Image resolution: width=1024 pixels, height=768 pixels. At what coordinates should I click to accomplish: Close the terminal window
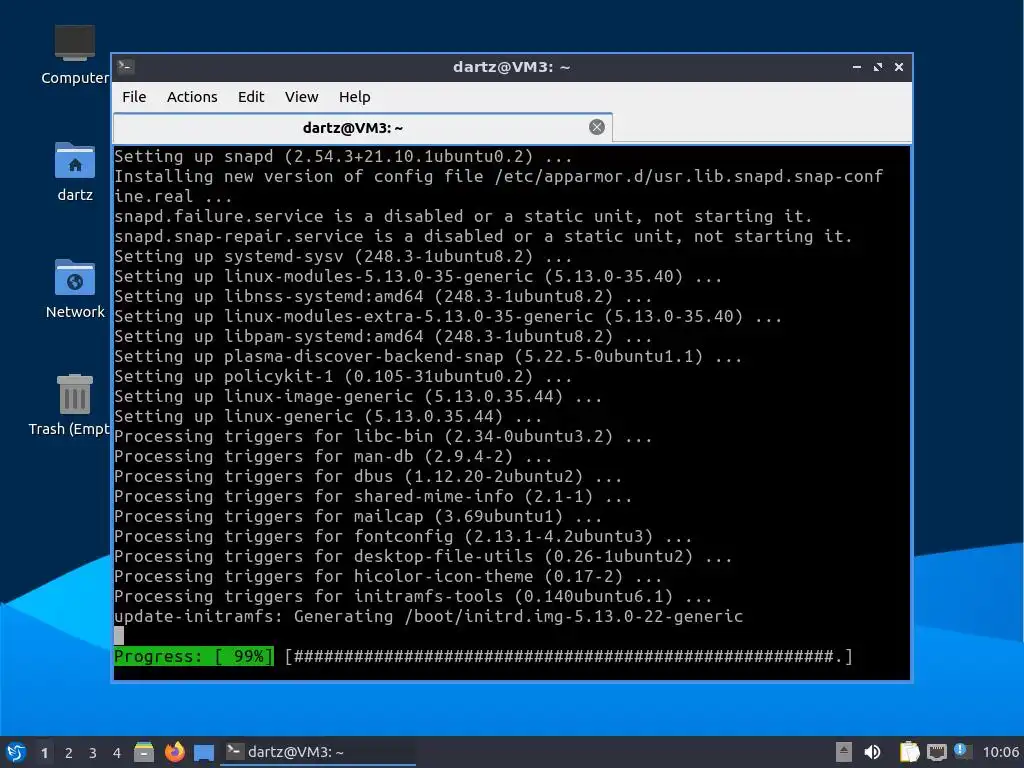click(899, 67)
